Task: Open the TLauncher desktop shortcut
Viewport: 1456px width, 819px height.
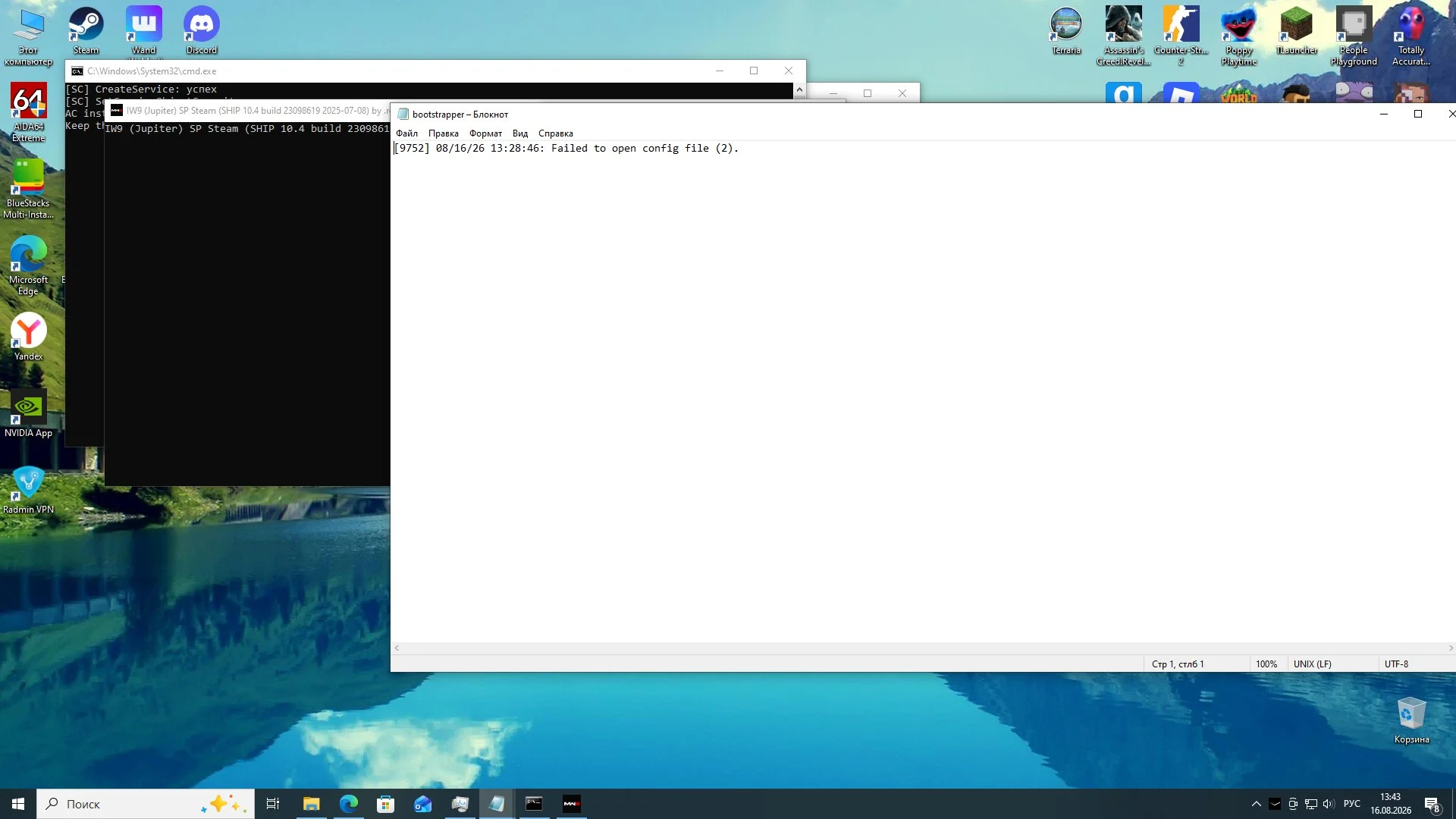Action: point(1296,31)
